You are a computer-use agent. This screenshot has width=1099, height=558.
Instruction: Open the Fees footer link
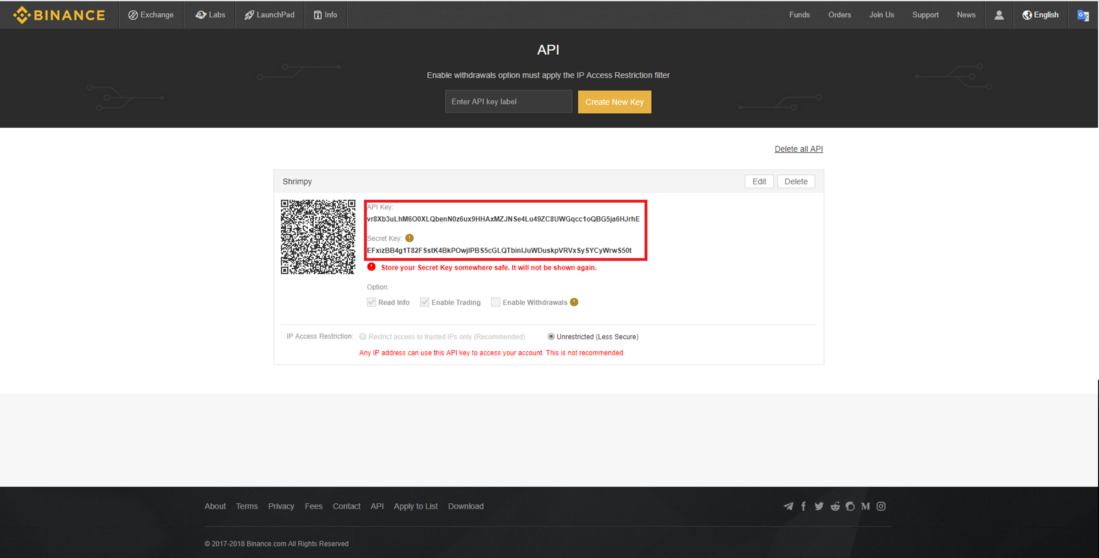coord(313,506)
